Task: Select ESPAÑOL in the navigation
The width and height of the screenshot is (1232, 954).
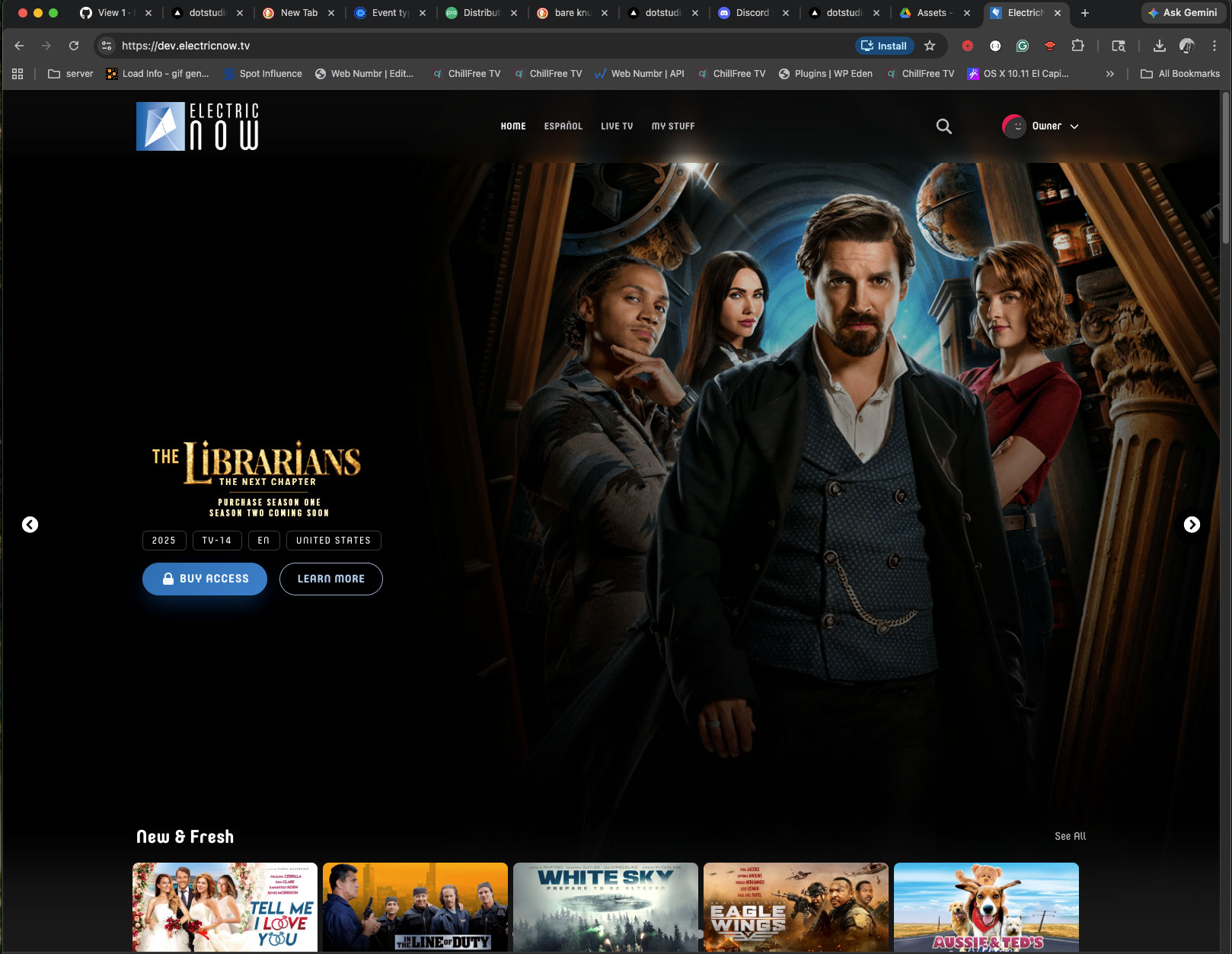Action: [563, 126]
